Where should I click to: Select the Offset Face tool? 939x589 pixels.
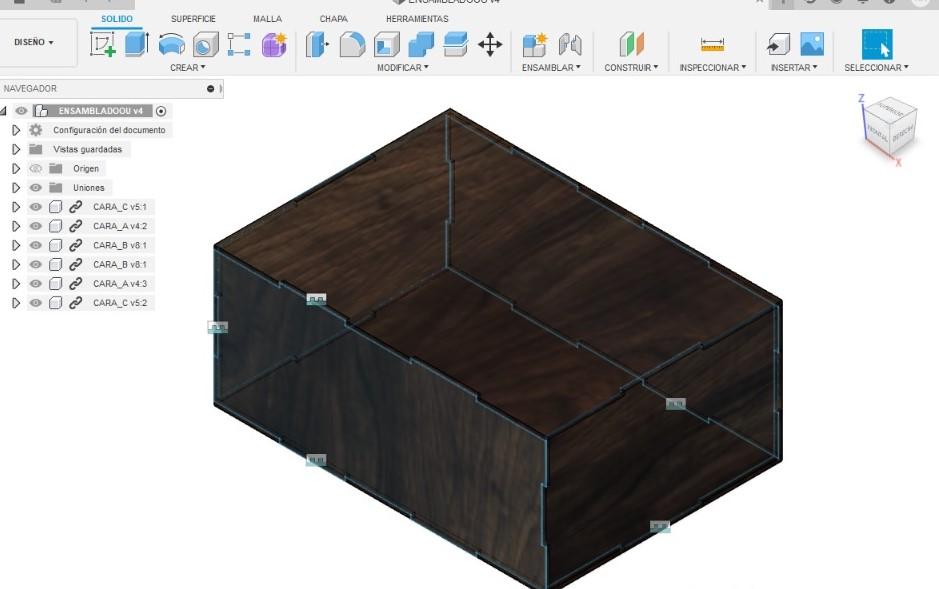456,45
